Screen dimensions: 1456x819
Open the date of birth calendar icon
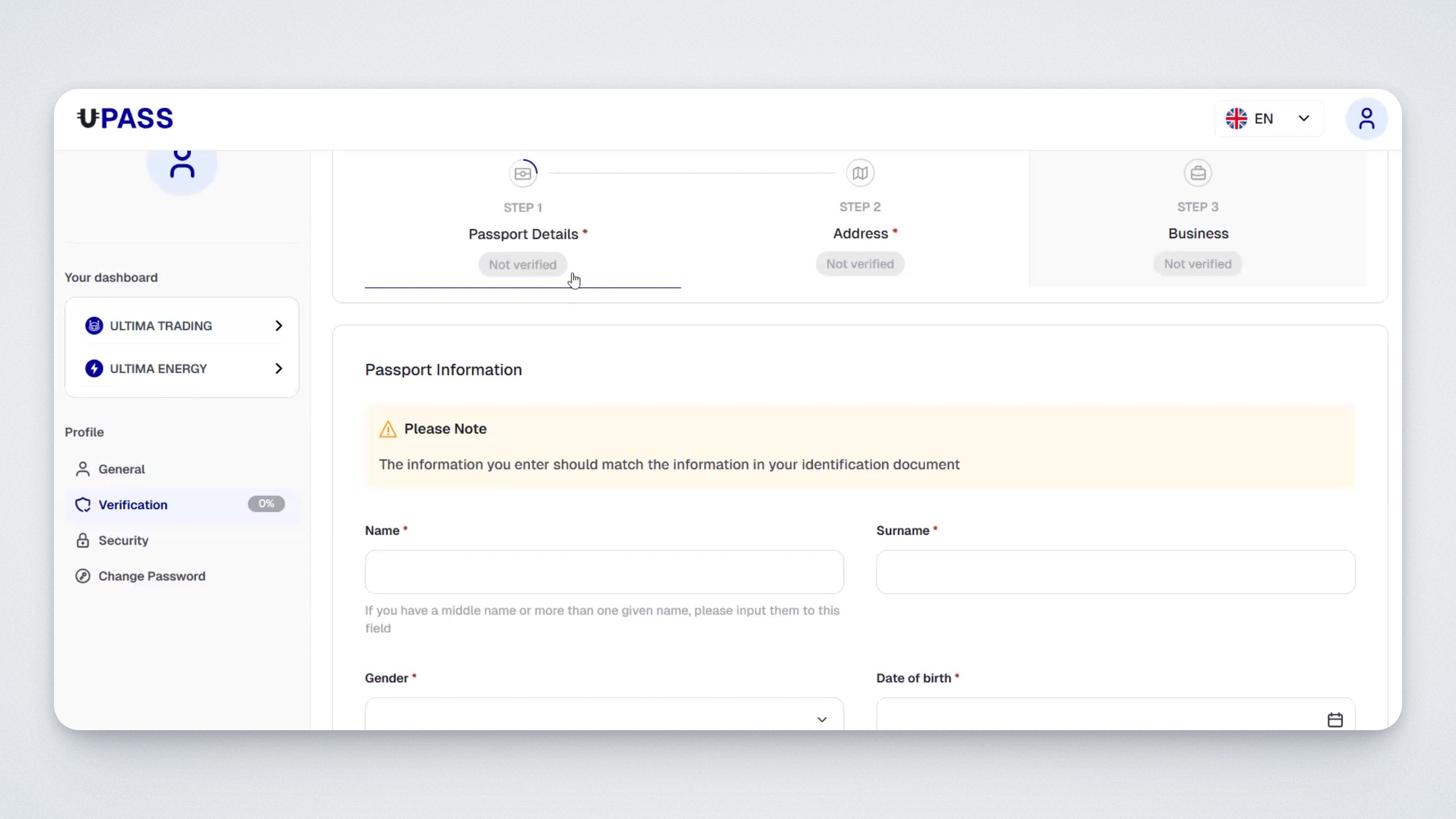1334,719
